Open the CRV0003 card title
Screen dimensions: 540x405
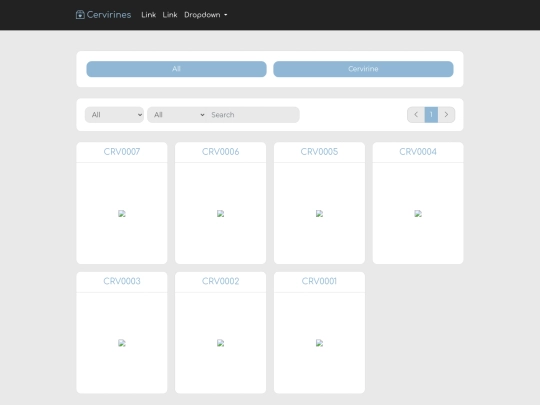click(122, 281)
